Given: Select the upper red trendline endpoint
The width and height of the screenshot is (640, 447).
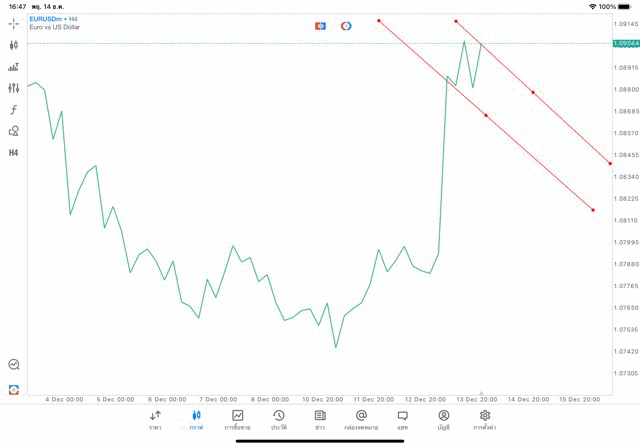Looking at the screenshot, I should coord(456,22).
